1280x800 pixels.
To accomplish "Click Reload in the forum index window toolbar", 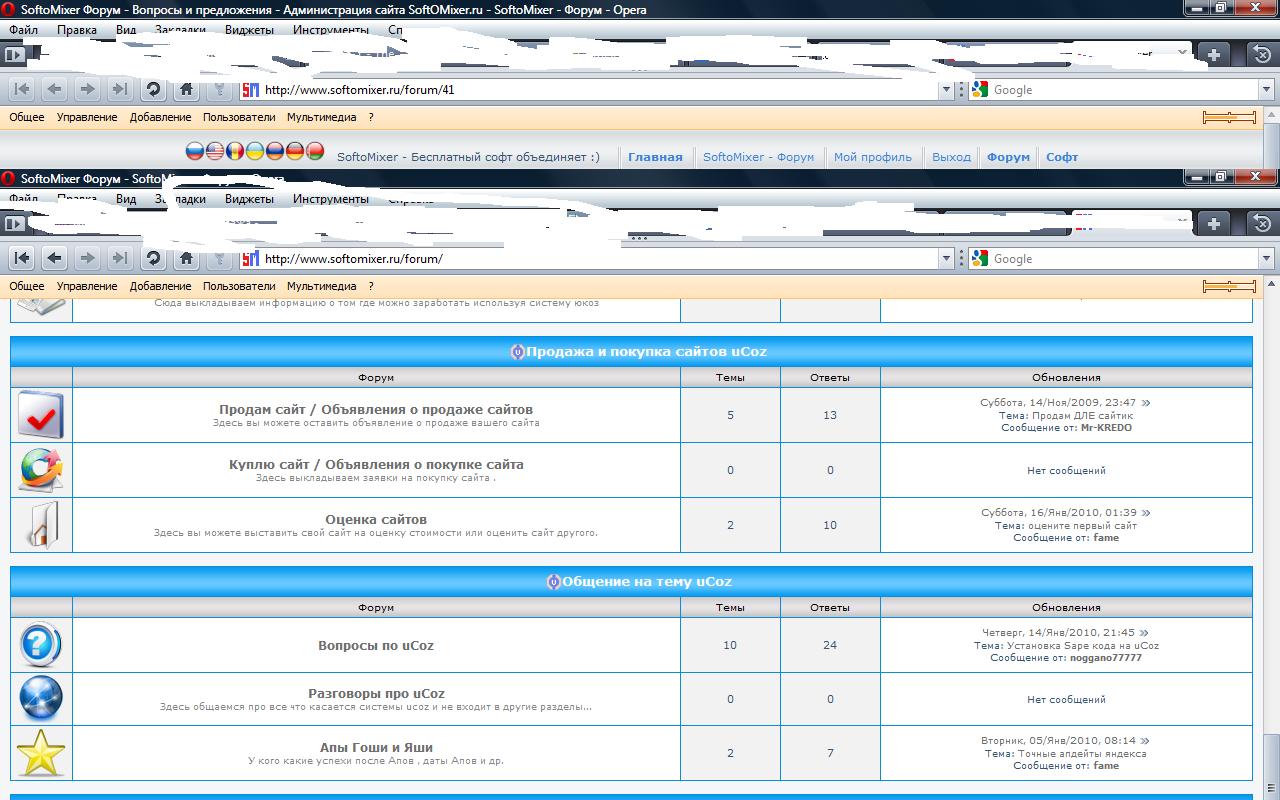I will 153,258.
